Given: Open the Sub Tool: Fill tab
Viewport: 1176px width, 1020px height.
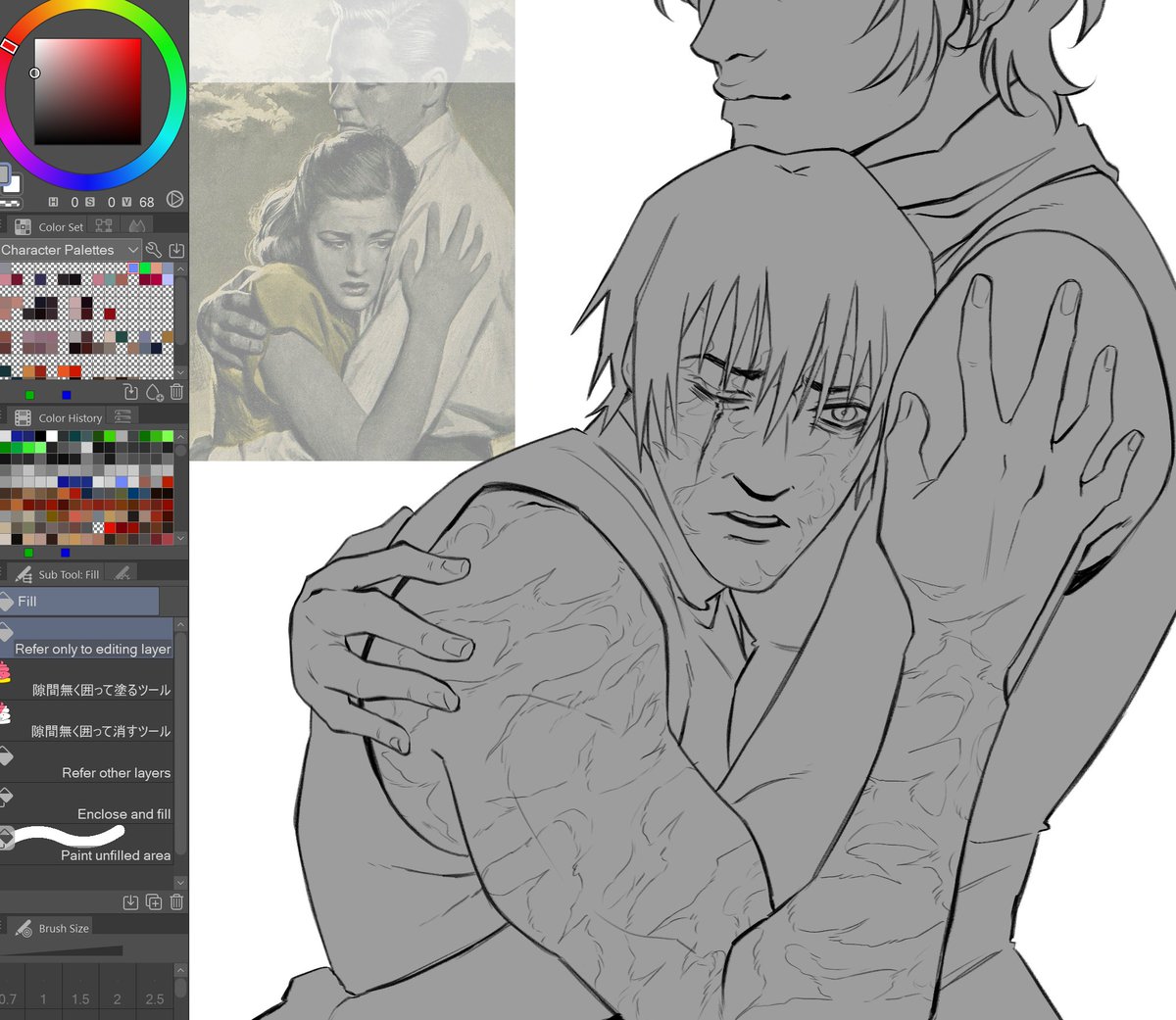Looking at the screenshot, I should point(58,574).
